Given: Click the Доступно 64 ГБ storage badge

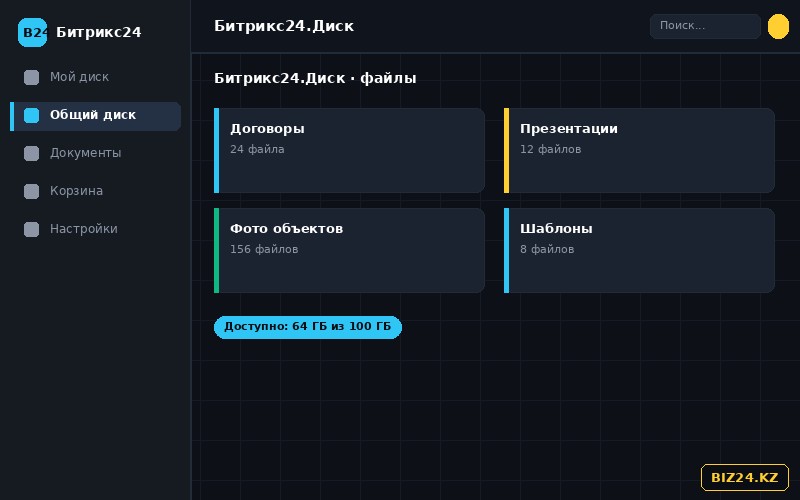Looking at the screenshot, I should pos(308,327).
